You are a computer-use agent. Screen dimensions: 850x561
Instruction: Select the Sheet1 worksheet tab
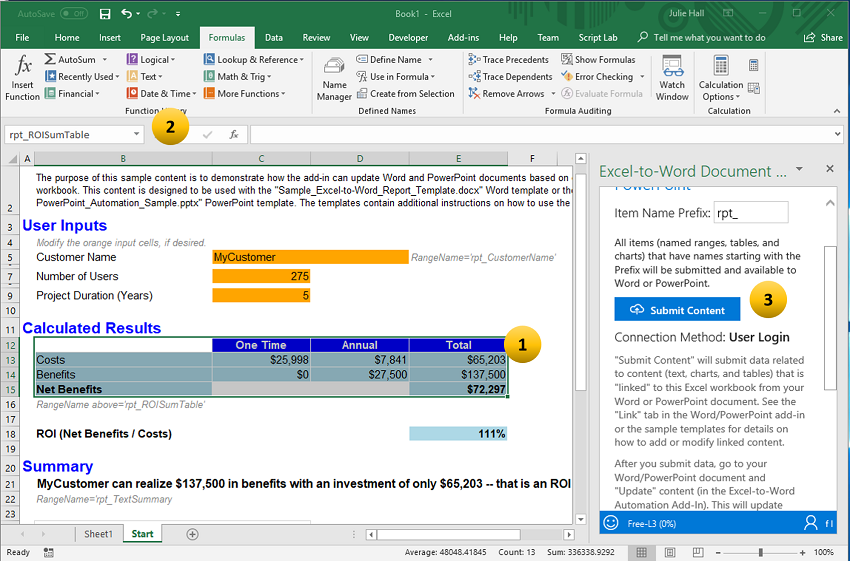click(98, 534)
